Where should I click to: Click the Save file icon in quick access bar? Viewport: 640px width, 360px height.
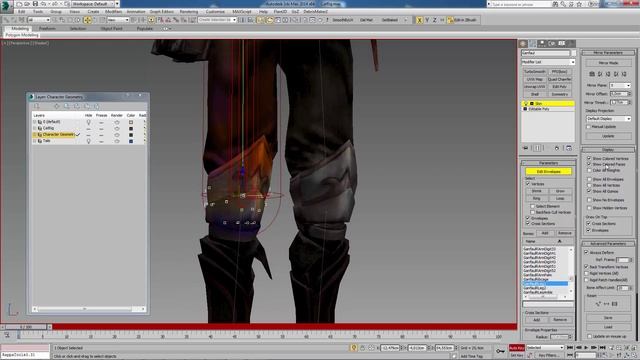tap(35, 4)
